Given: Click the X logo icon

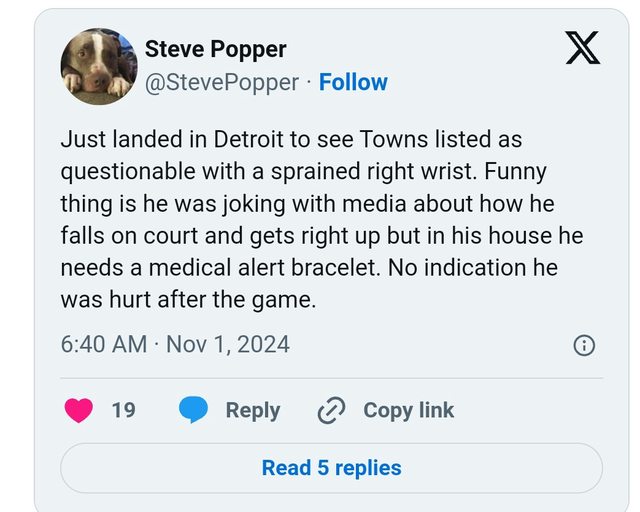Looking at the screenshot, I should pos(583,47).
